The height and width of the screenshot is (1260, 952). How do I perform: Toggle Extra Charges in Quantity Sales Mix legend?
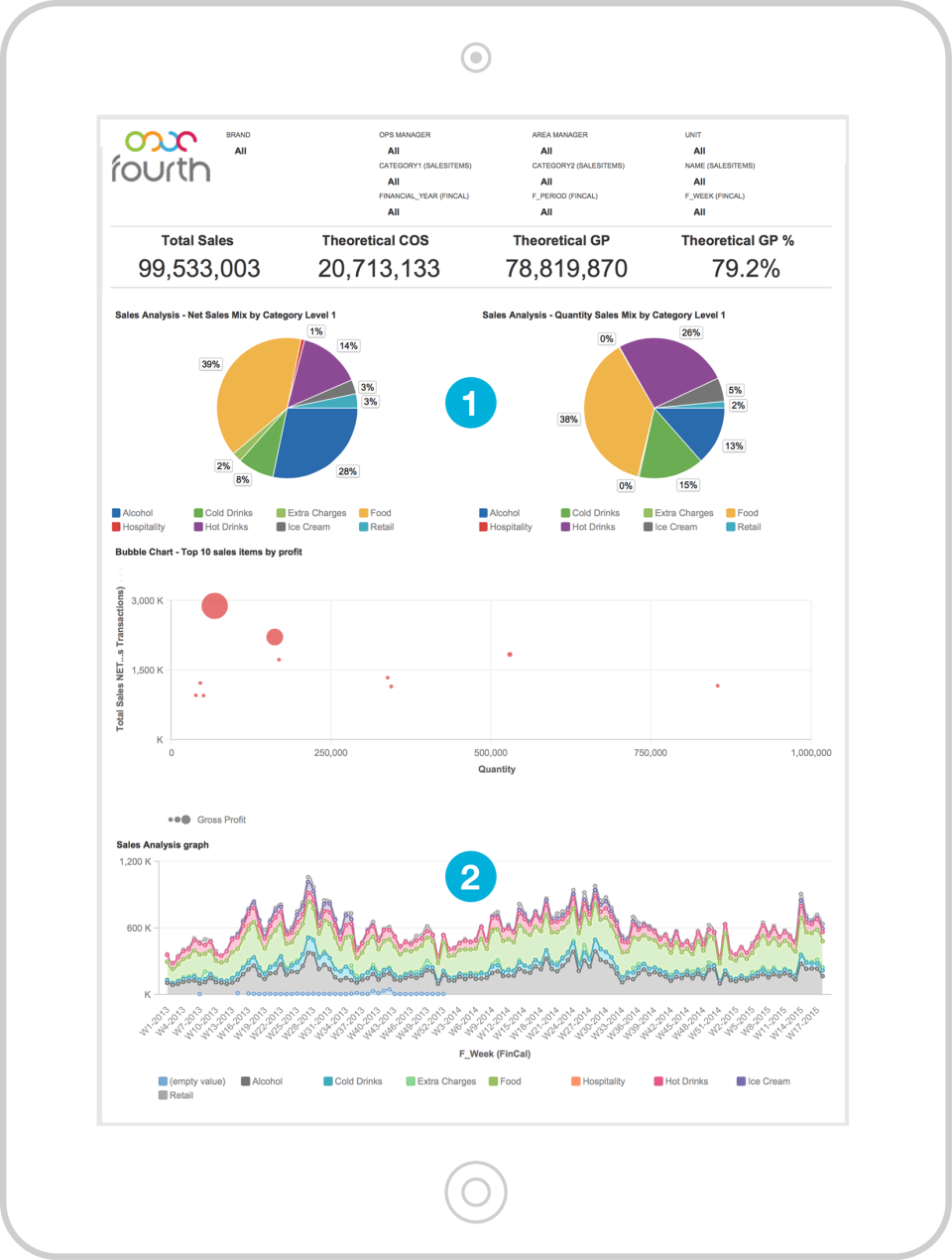pyautogui.click(x=678, y=513)
